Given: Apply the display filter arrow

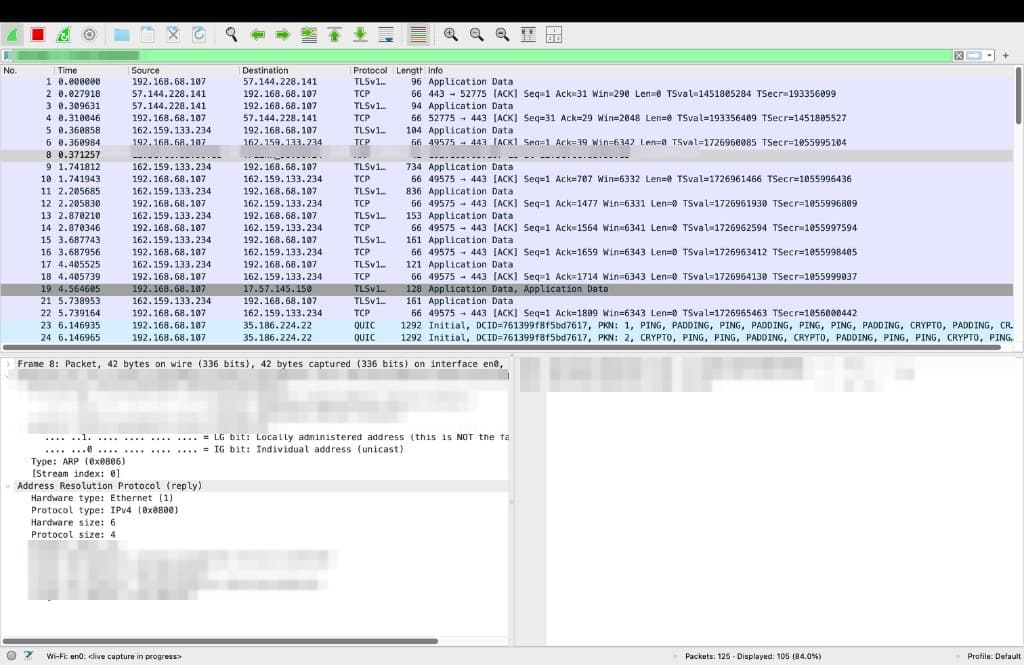Looking at the screenshot, I should coord(974,56).
